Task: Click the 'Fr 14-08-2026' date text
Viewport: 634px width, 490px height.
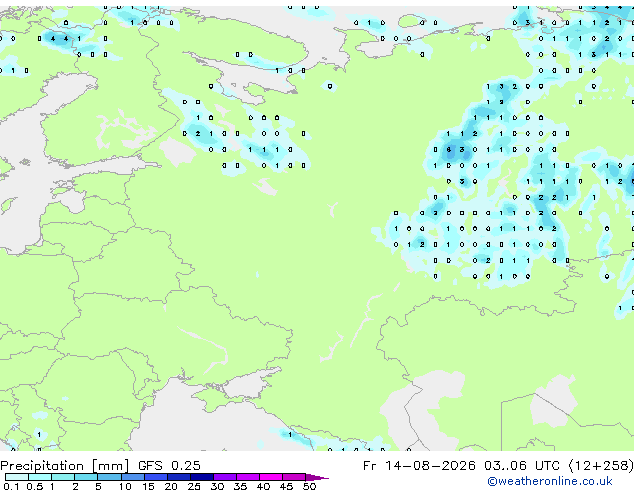Action: click(419, 466)
